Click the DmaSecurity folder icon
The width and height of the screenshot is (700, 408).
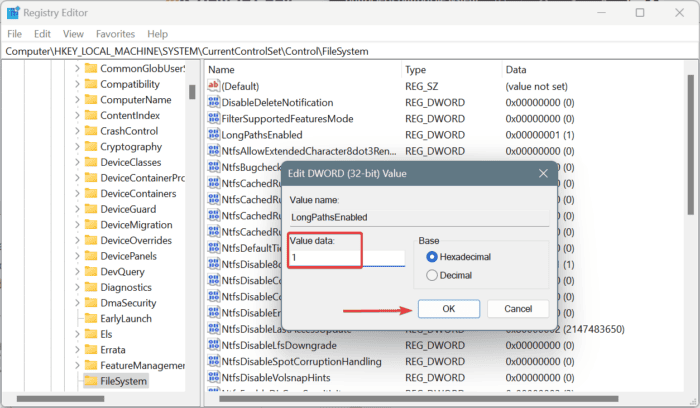point(91,303)
